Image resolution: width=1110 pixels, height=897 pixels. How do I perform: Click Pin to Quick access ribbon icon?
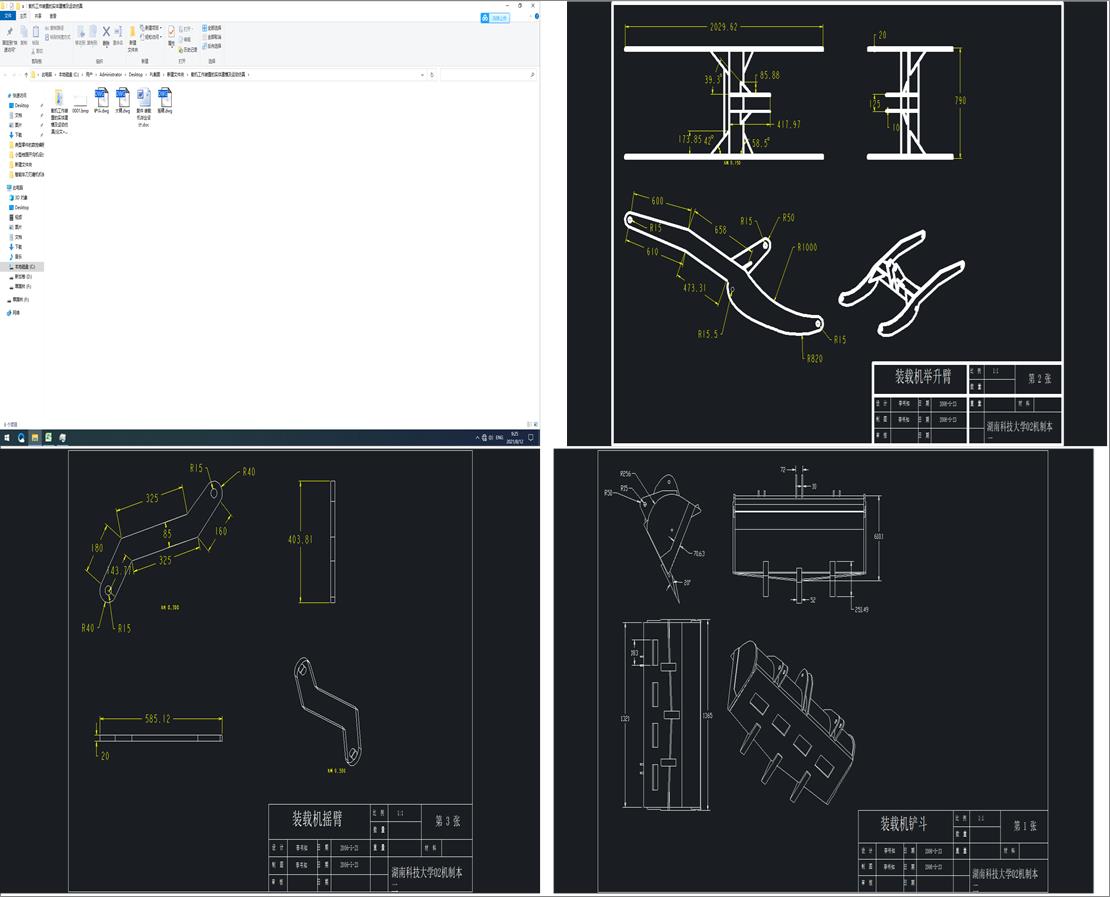[9, 32]
